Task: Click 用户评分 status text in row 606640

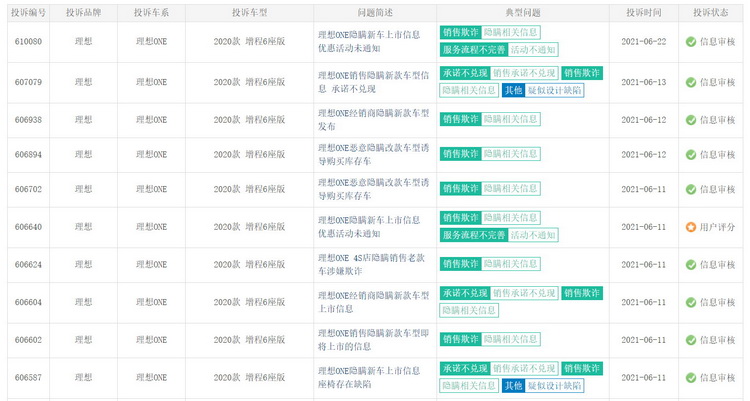Action: [717, 227]
